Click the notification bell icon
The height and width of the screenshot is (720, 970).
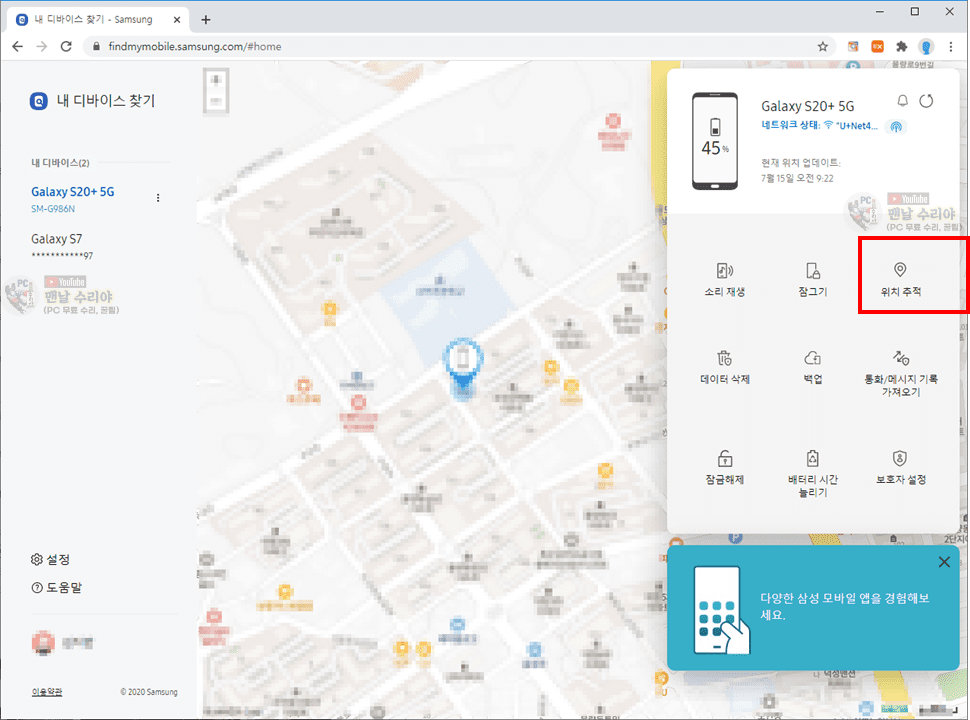click(903, 101)
